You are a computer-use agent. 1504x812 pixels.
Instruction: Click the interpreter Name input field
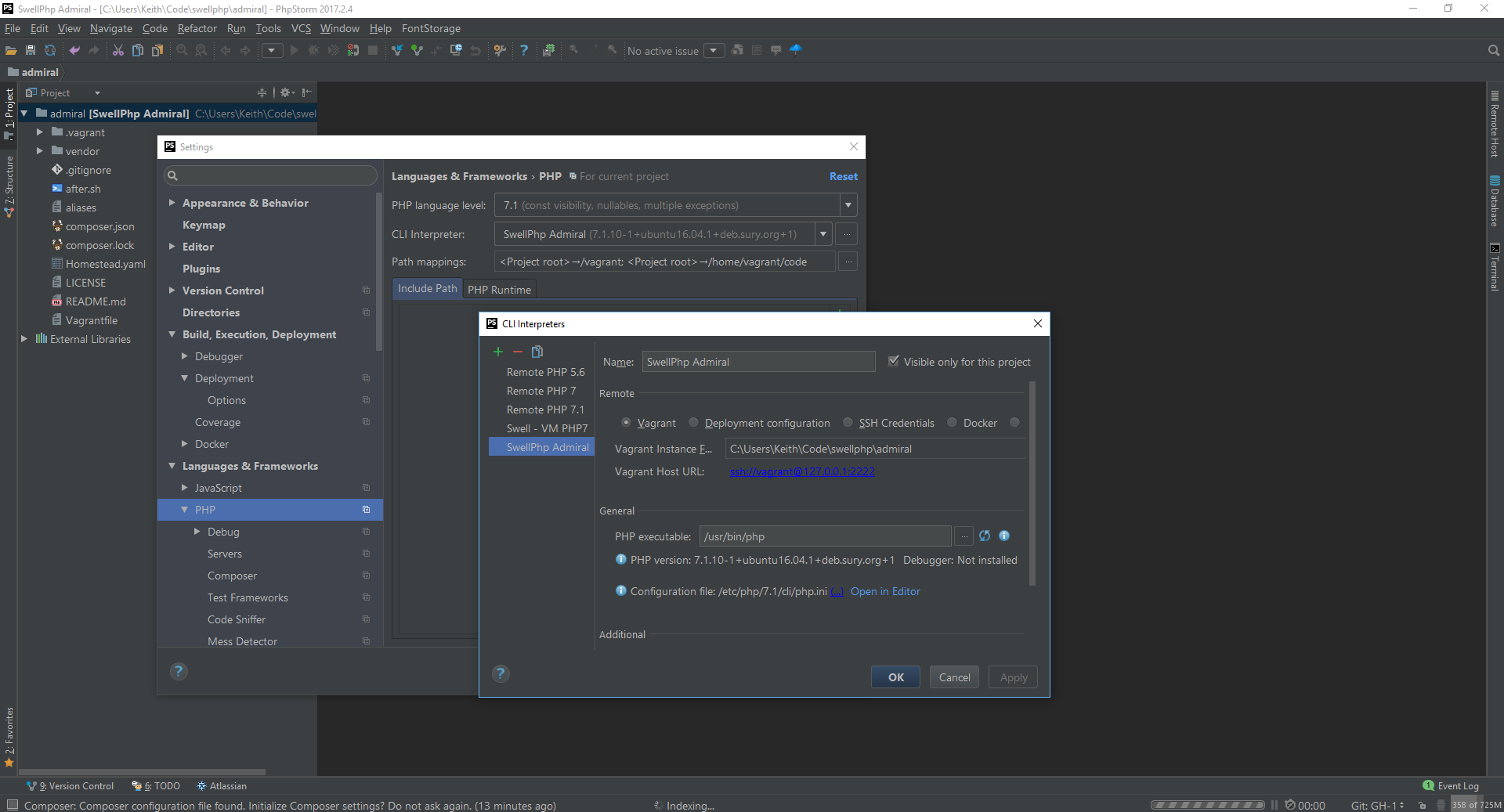tap(758, 362)
